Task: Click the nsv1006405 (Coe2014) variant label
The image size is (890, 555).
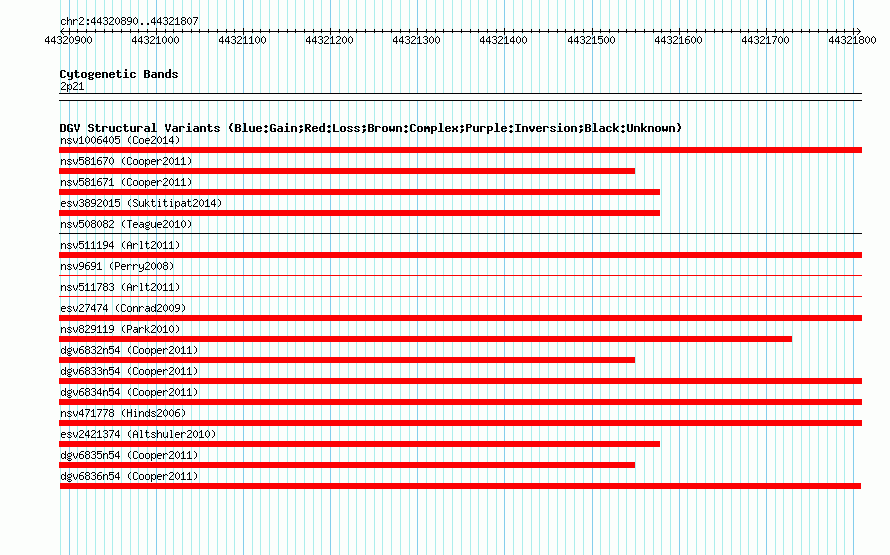Action: pyautogui.click(x=120, y=140)
